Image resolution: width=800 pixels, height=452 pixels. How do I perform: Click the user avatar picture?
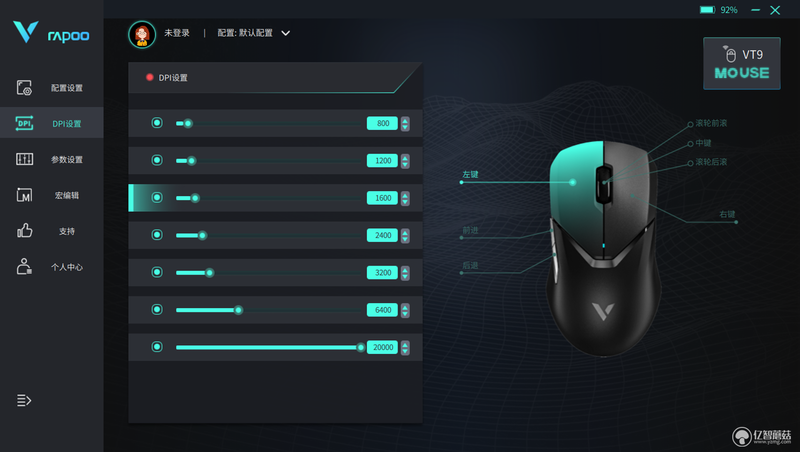142,34
